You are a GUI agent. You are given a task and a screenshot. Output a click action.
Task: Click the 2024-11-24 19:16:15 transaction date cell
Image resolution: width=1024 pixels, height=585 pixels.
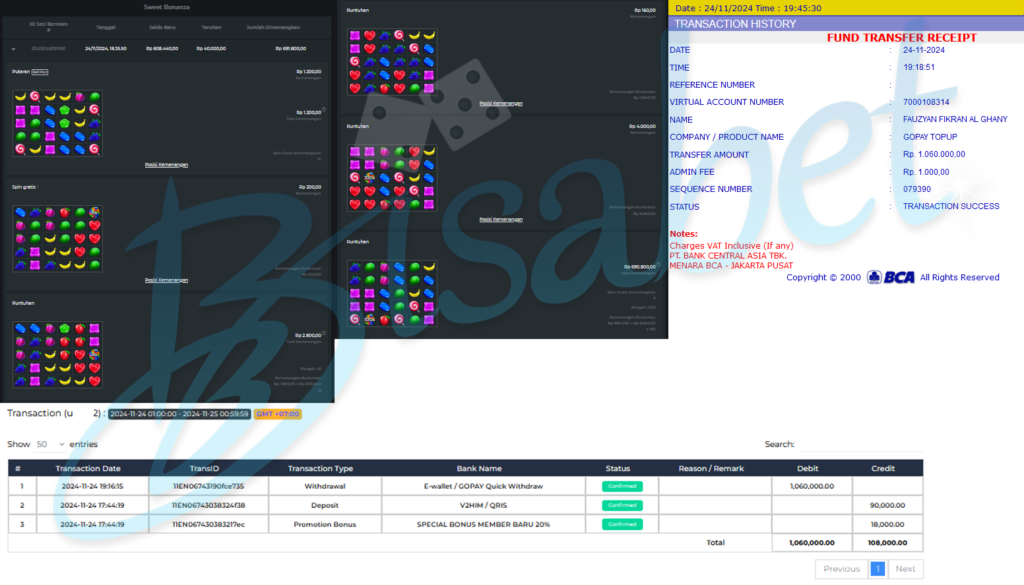[x=92, y=486]
